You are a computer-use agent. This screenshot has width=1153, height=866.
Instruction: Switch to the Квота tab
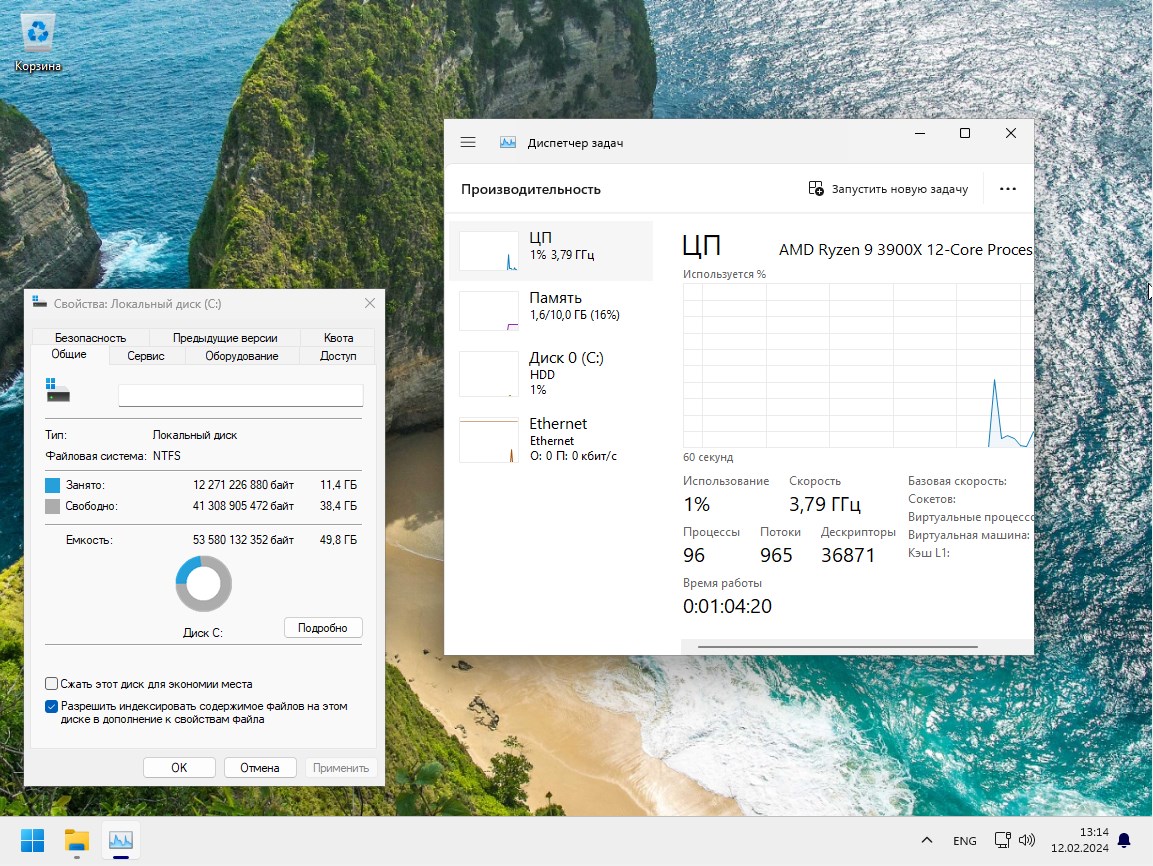pos(338,337)
